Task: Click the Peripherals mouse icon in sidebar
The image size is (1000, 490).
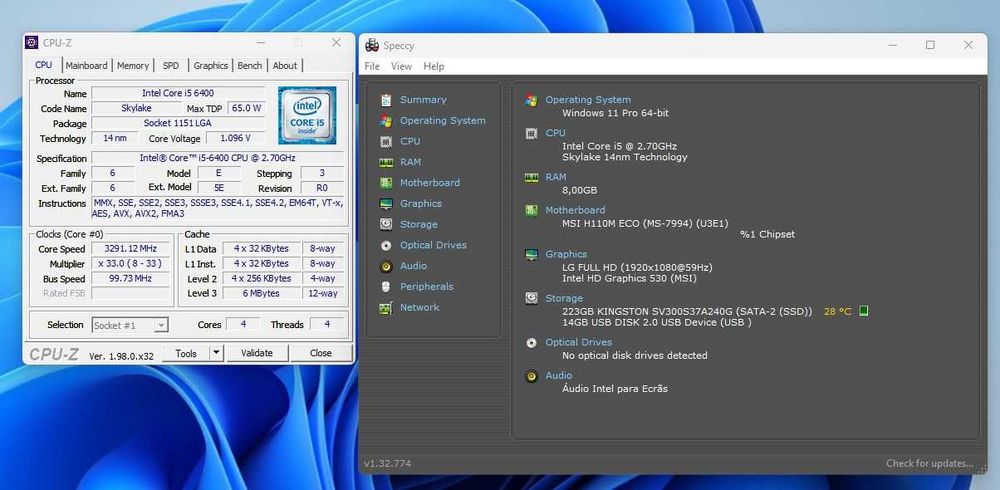Action: [386, 286]
